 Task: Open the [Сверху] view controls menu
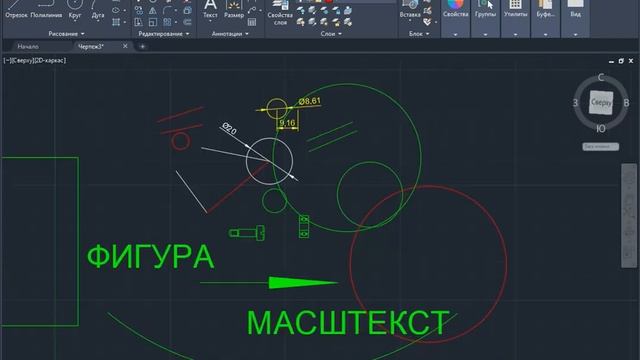22,60
